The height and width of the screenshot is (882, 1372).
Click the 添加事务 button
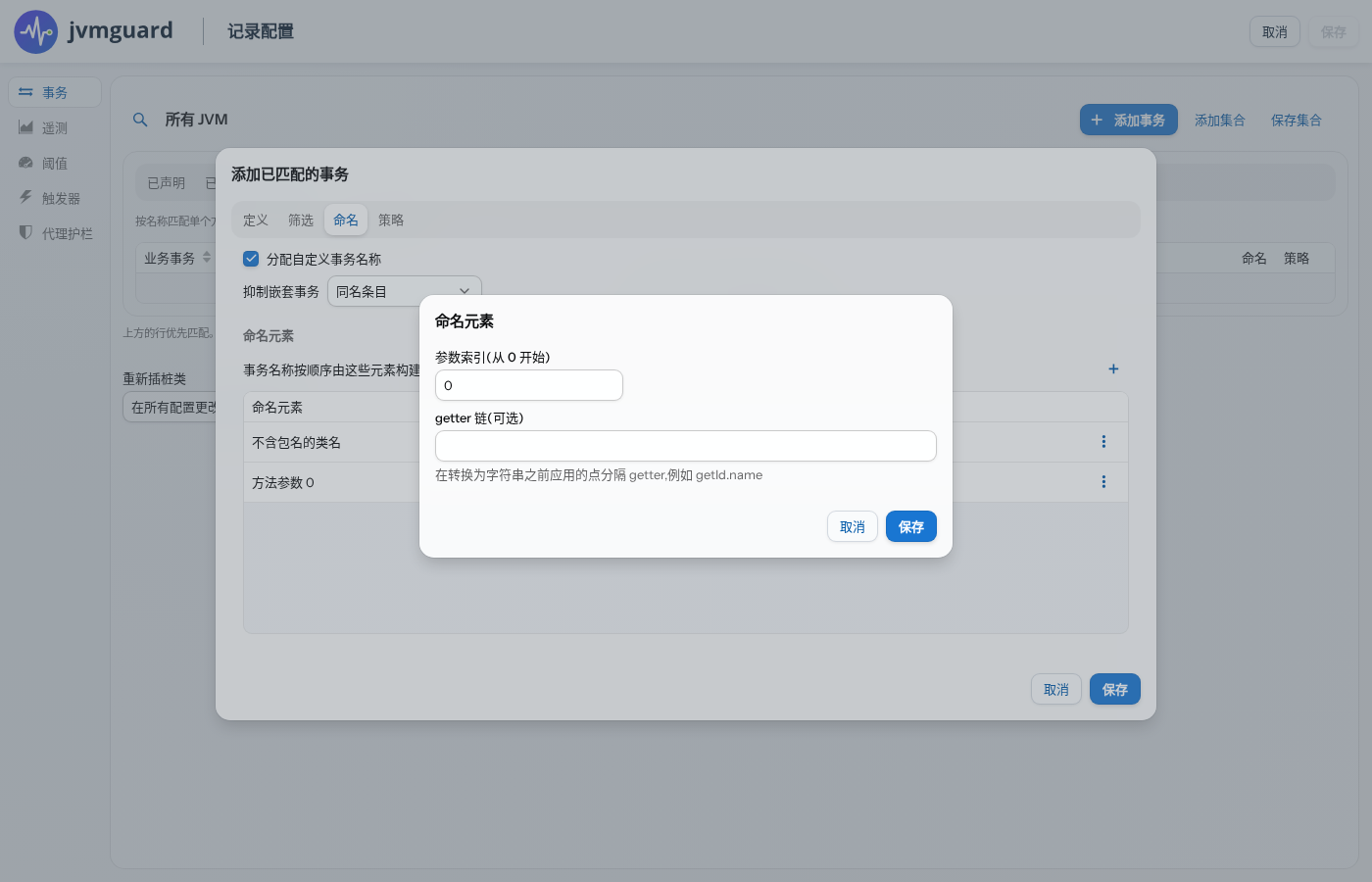coord(1129,120)
